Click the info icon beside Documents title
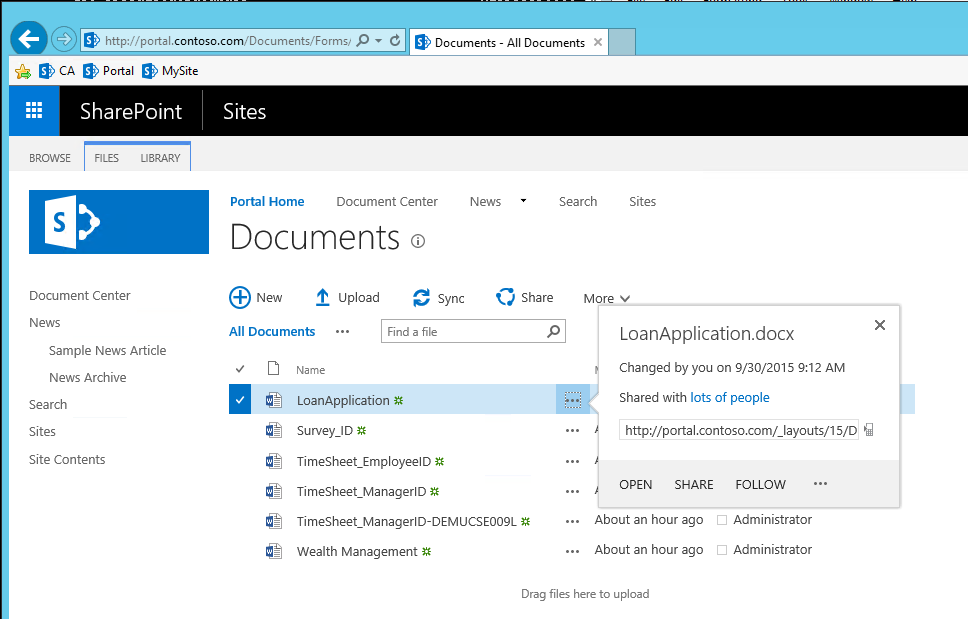Viewport: 968px width, 619px height. (418, 241)
